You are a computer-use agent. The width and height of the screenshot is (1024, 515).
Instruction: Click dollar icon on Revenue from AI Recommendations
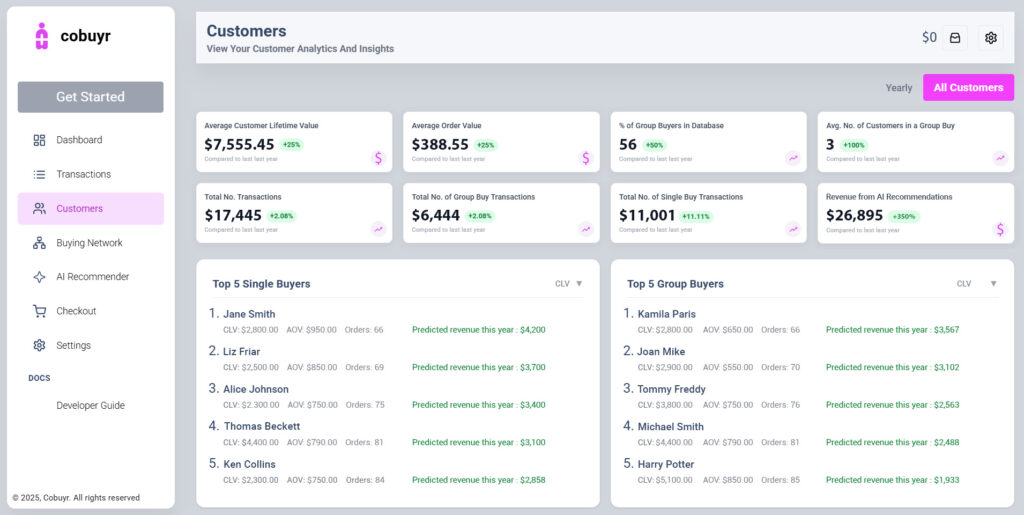point(1000,229)
